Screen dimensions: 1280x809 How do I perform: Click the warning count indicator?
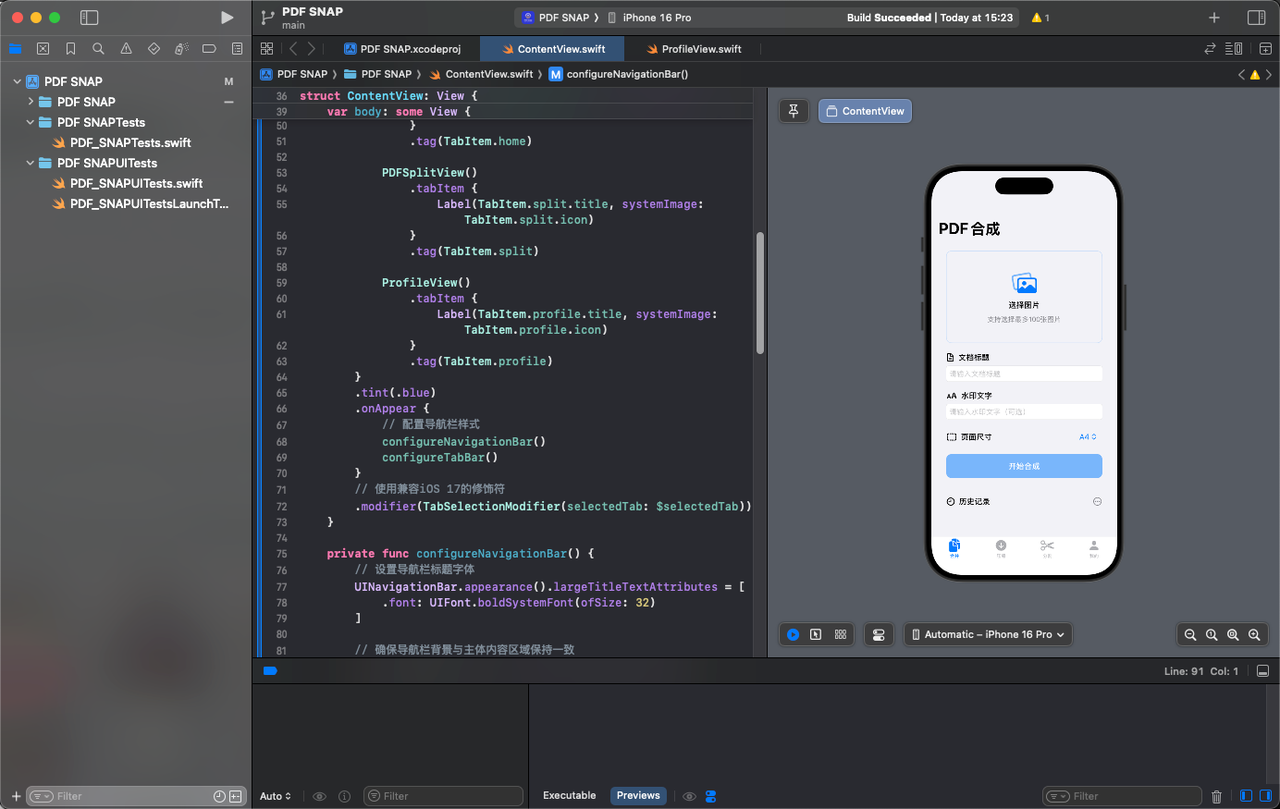(1040, 18)
